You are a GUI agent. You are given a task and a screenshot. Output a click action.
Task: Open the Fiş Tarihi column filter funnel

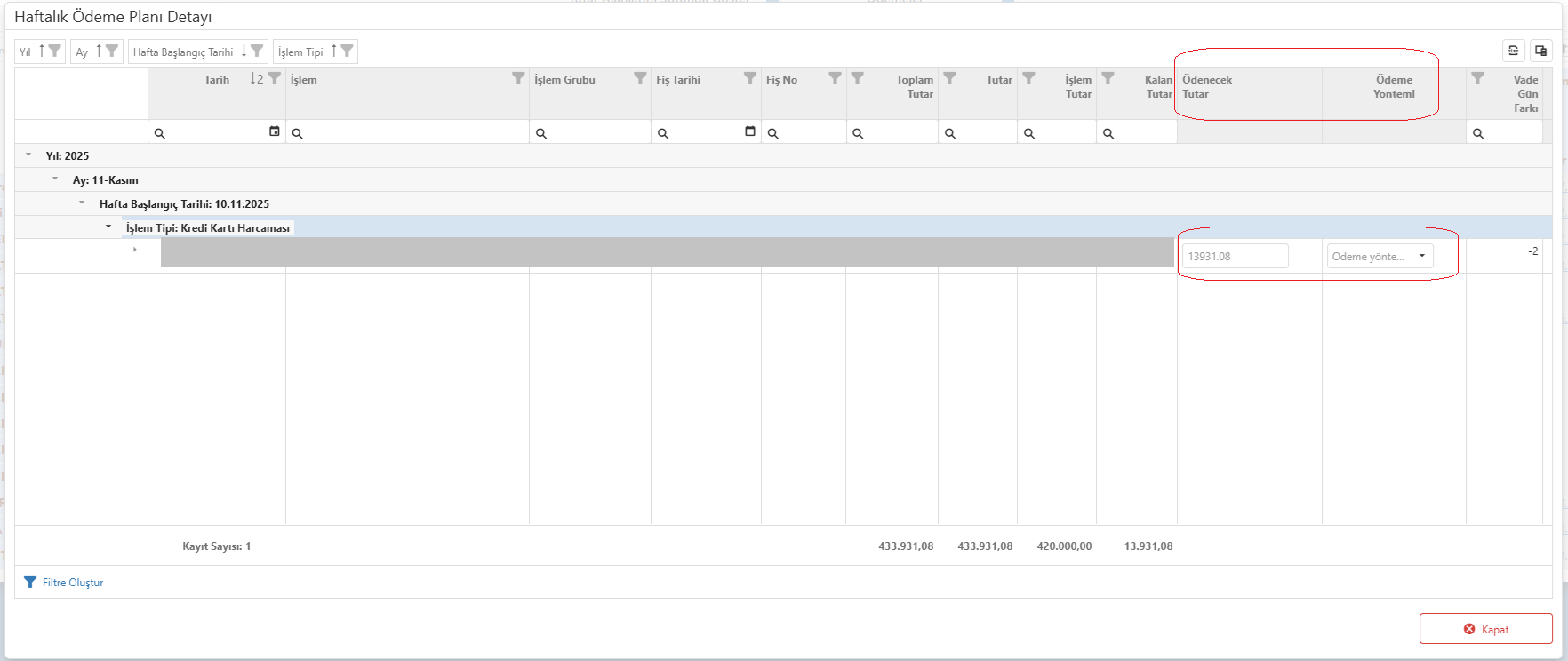coord(750,78)
